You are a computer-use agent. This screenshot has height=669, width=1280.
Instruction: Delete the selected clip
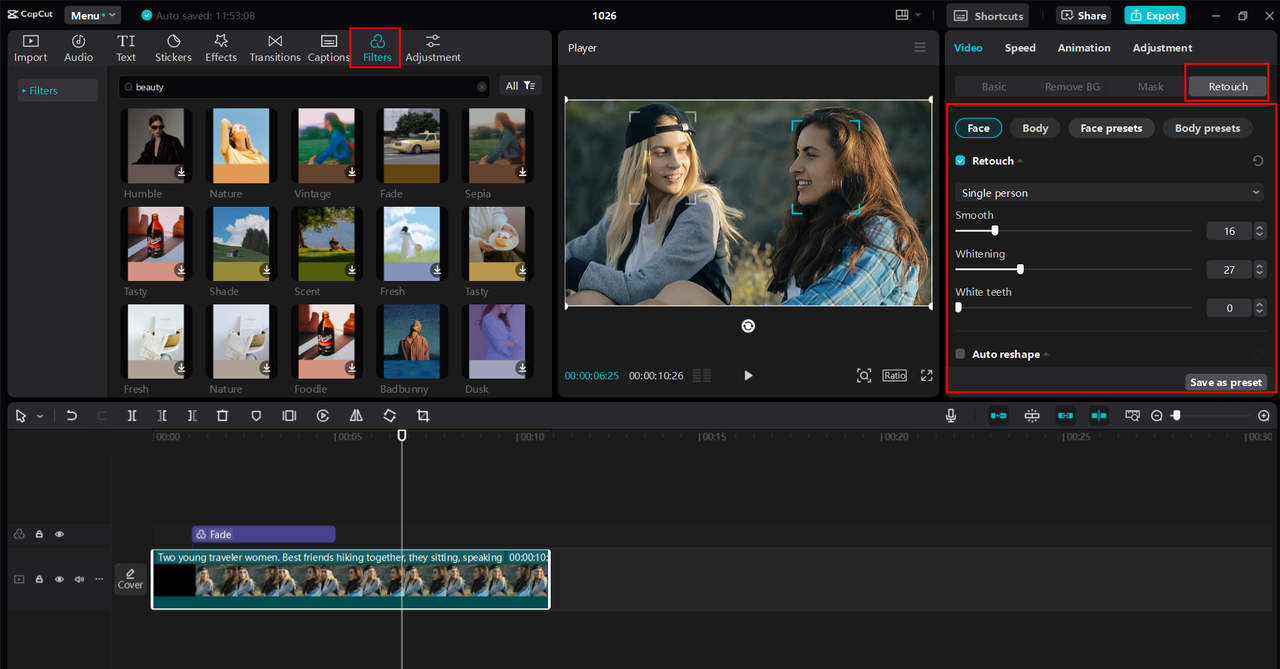click(x=223, y=415)
